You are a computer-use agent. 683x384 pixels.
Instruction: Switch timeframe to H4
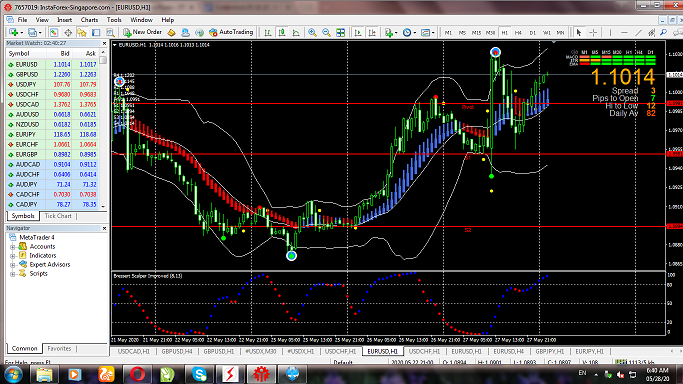(518, 33)
